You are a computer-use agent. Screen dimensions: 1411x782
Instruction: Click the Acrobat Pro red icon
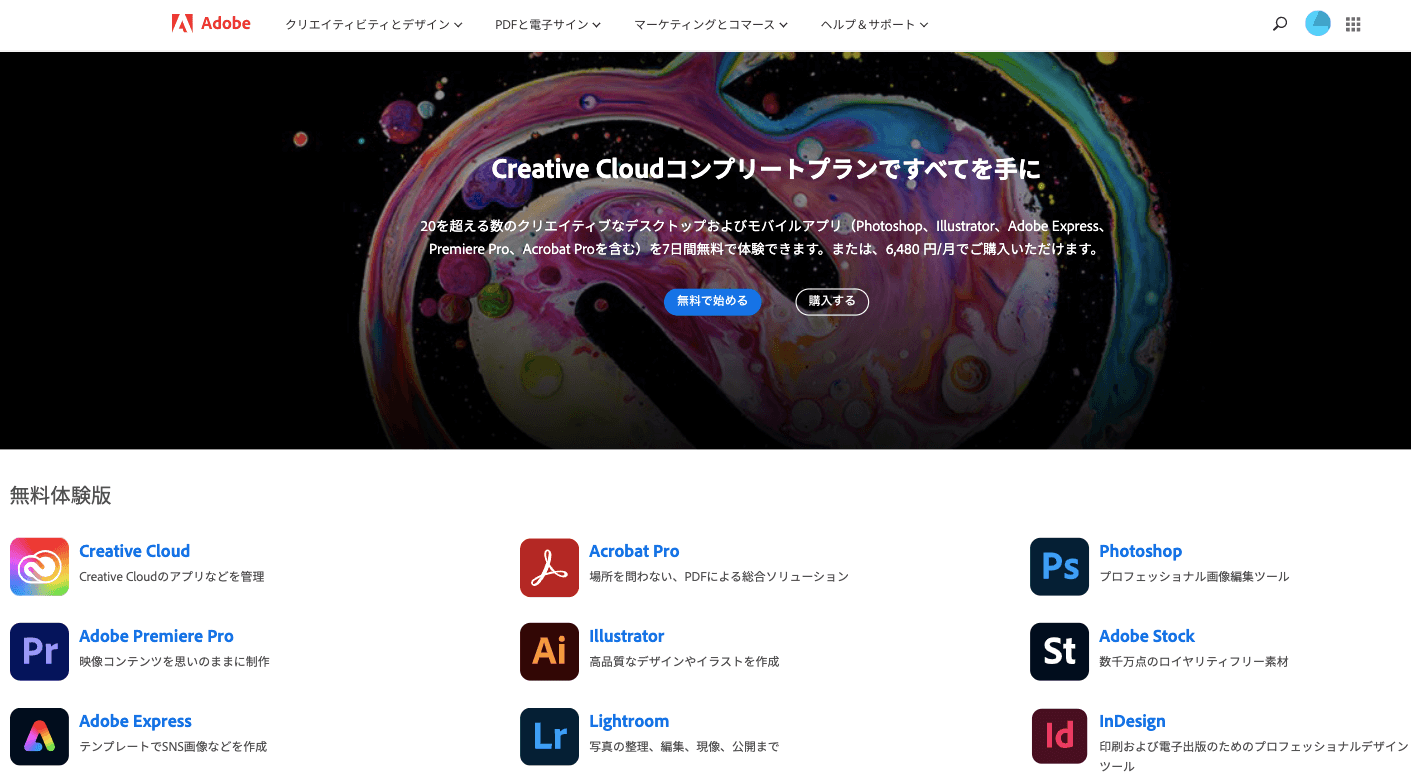pyautogui.click(x=549, y=567)
